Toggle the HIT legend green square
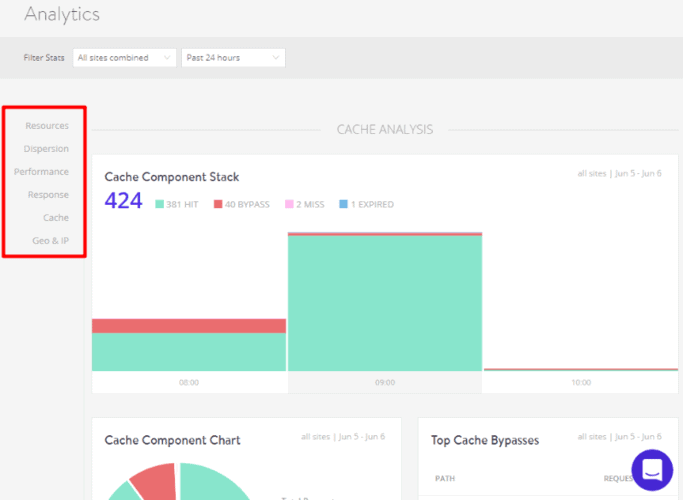The image size is (683, 500). tap(159, 204)
